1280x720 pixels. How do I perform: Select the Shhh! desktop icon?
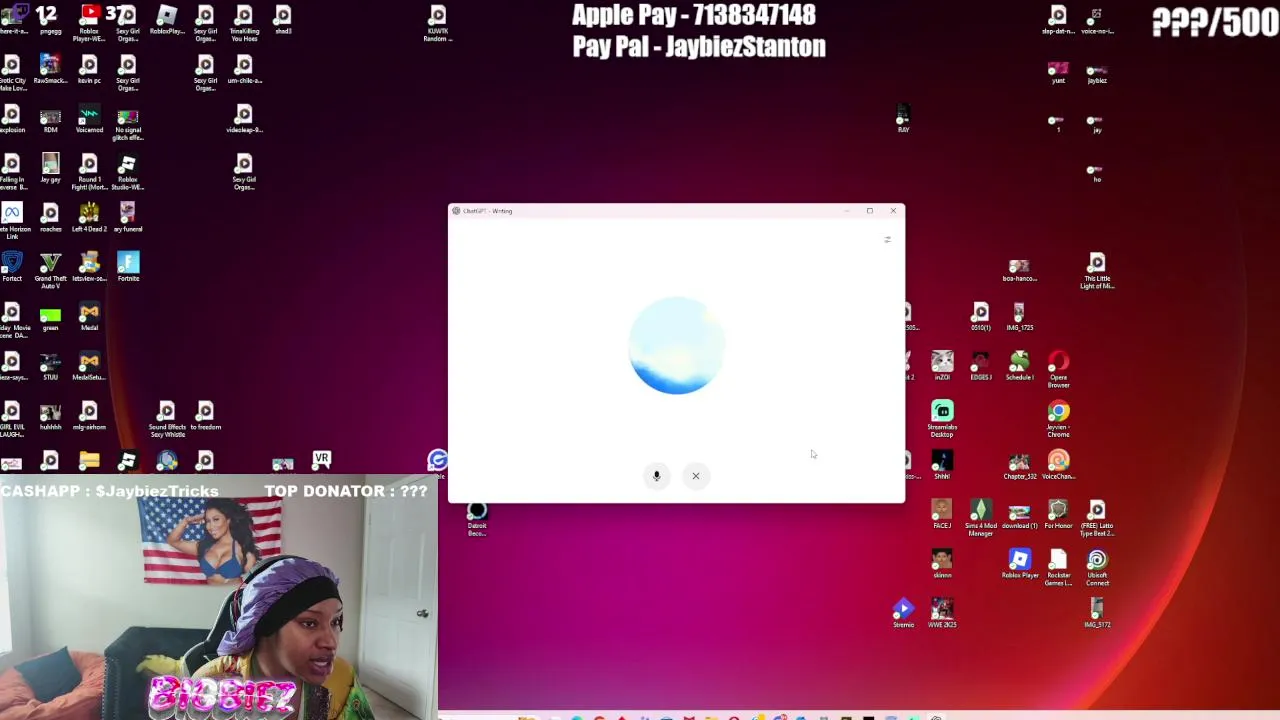pos(942,464)
